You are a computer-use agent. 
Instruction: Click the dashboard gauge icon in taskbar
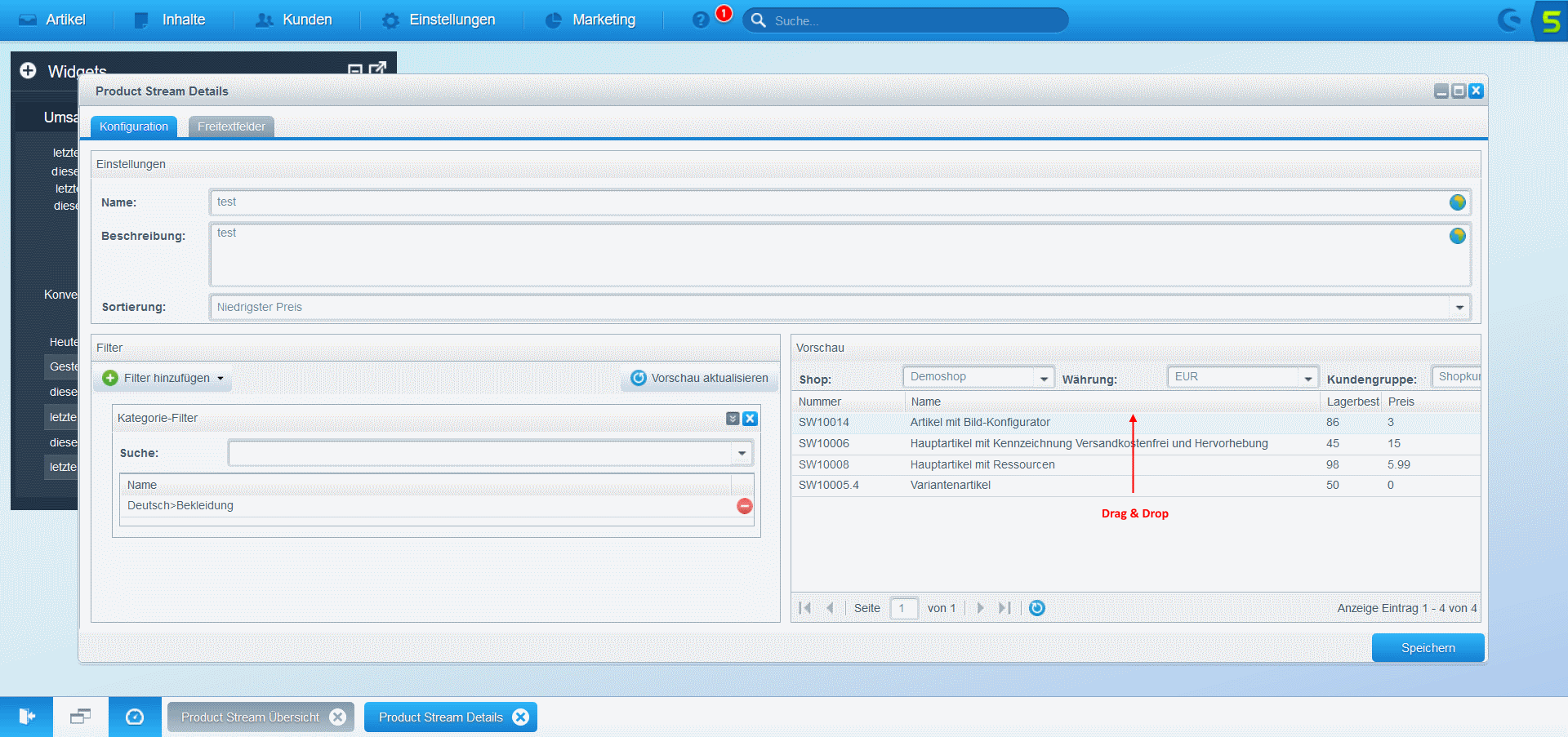click(x=135, y=717)
